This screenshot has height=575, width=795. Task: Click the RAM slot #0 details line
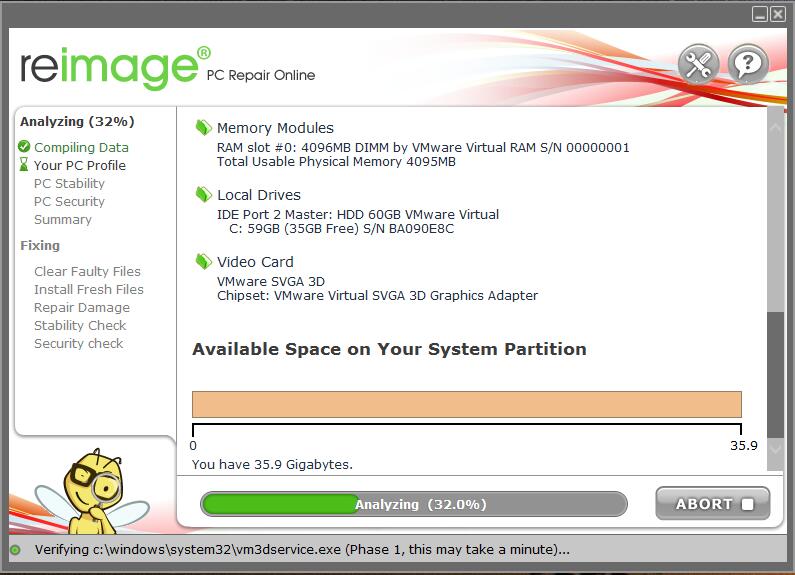[423, 148]
